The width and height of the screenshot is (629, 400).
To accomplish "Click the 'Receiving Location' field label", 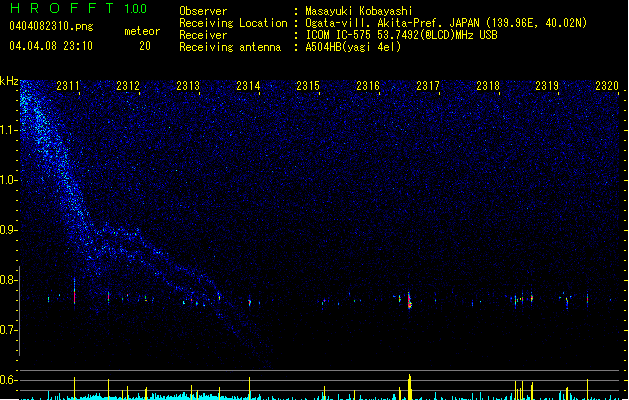I will click(x=233, y=23).
